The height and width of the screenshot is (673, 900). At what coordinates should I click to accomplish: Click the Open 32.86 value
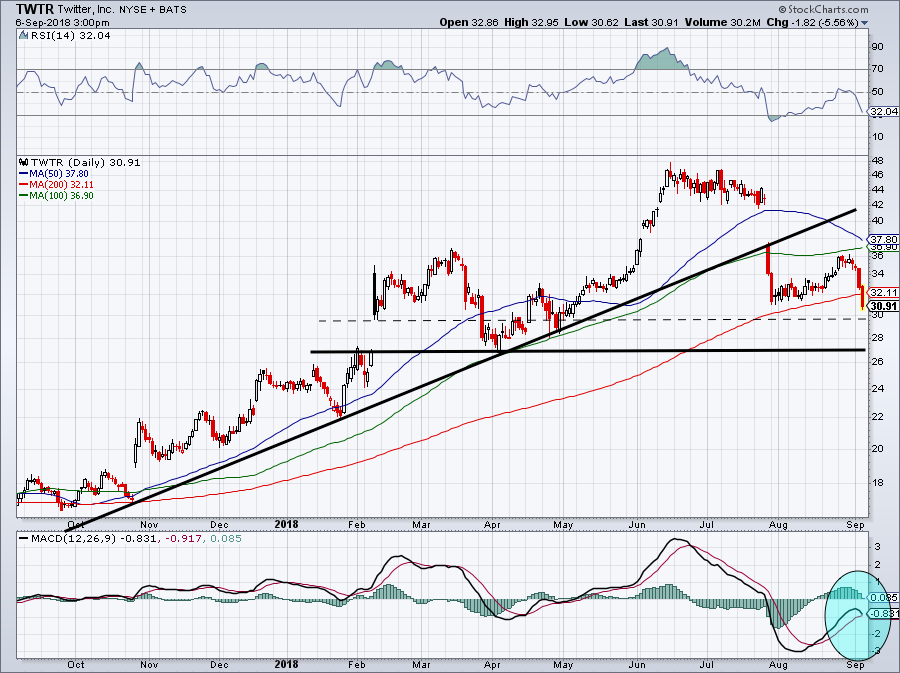click(x=470, y=22)
